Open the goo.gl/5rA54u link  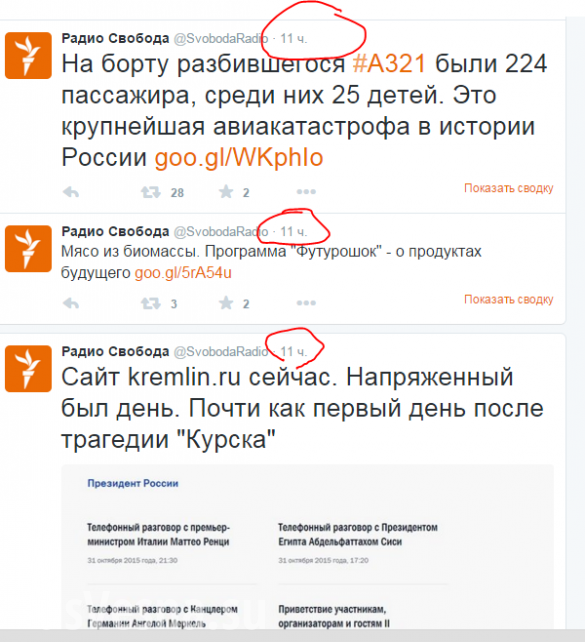click(183, 273)
